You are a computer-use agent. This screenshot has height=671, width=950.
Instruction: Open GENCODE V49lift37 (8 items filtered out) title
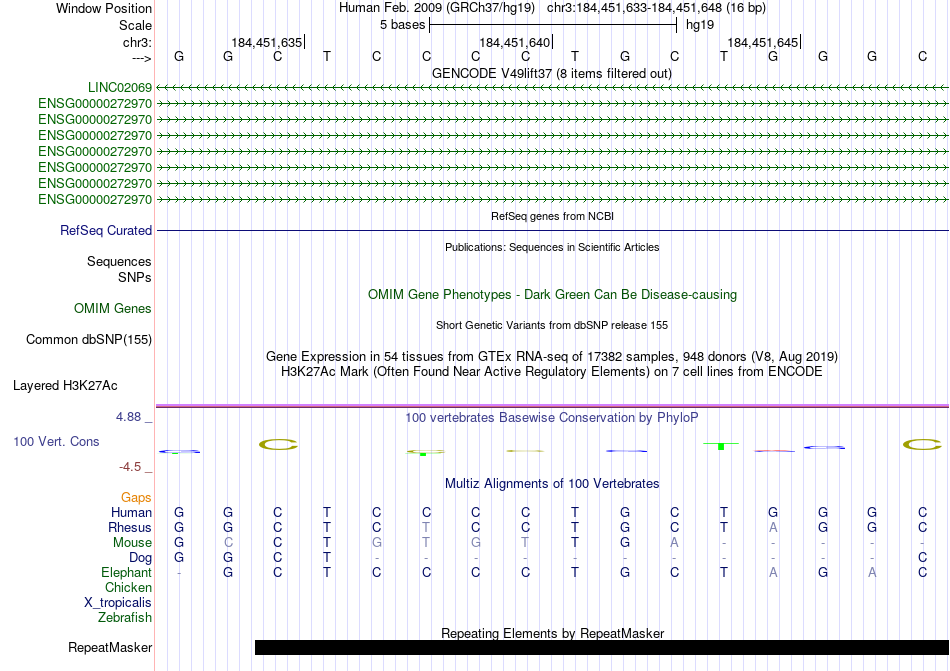tap(552, 74)
